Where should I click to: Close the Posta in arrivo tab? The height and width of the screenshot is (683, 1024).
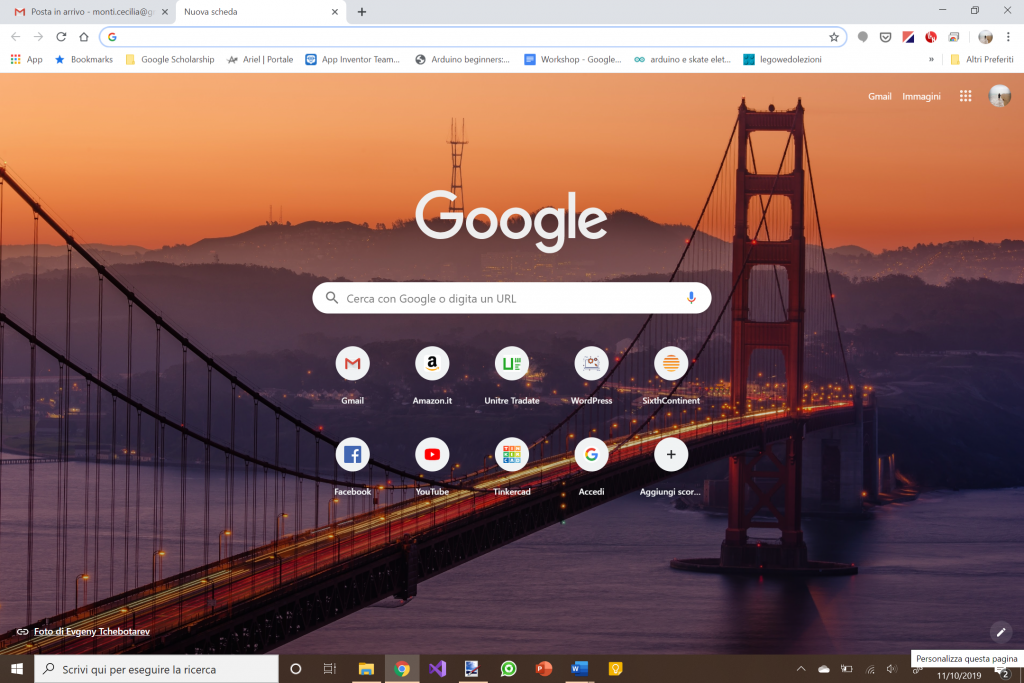click(x=165, y=12)
